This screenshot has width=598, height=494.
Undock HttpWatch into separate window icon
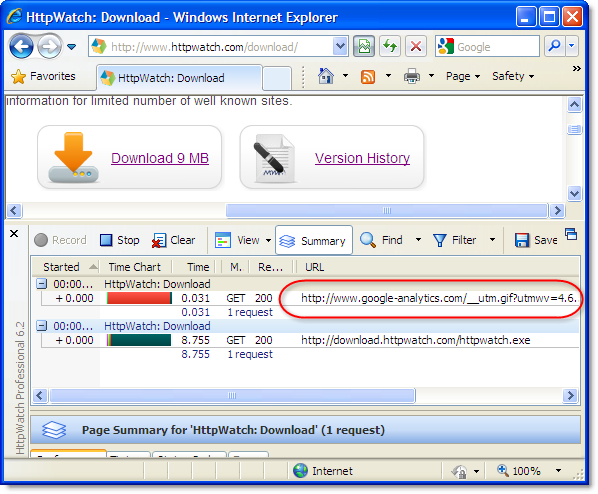click(571, 234)
